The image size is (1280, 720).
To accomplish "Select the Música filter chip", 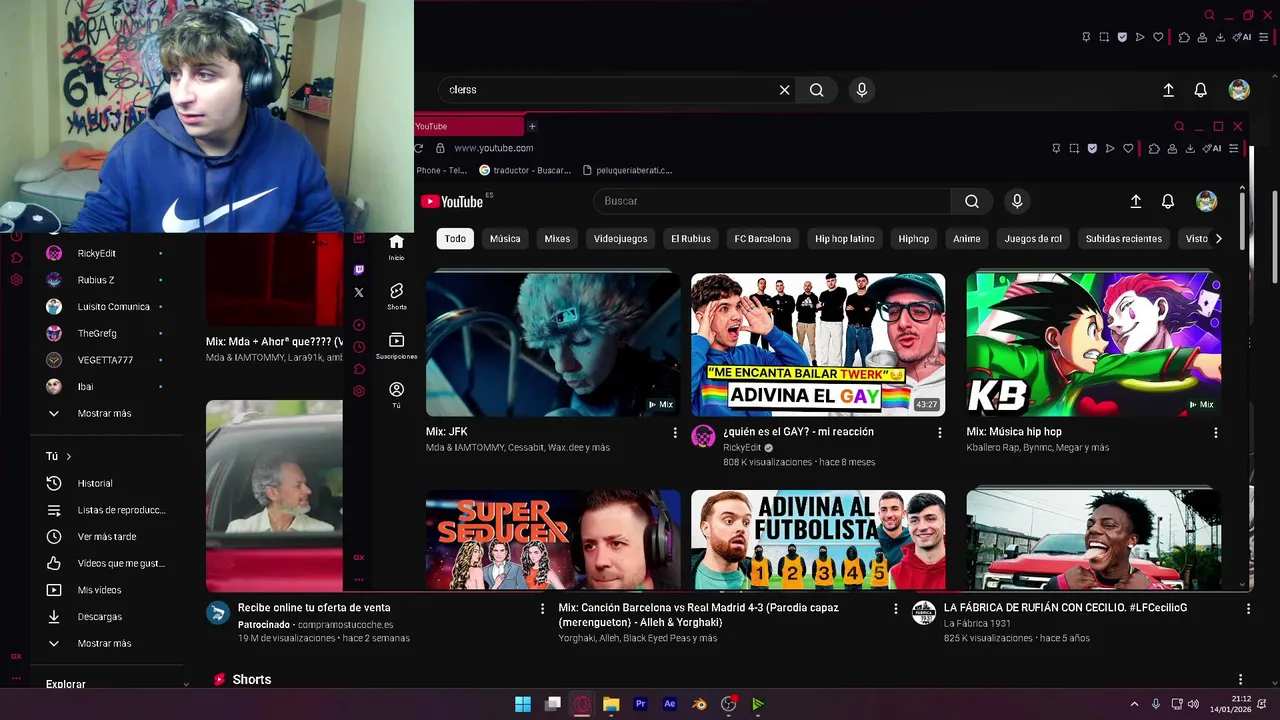I will (505, 239).
